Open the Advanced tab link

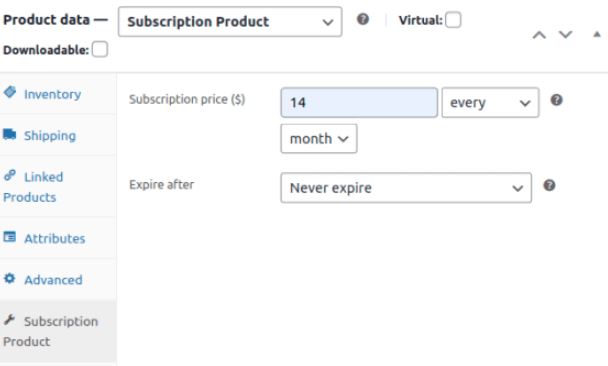pyautogui.click(x=54, y=280)
